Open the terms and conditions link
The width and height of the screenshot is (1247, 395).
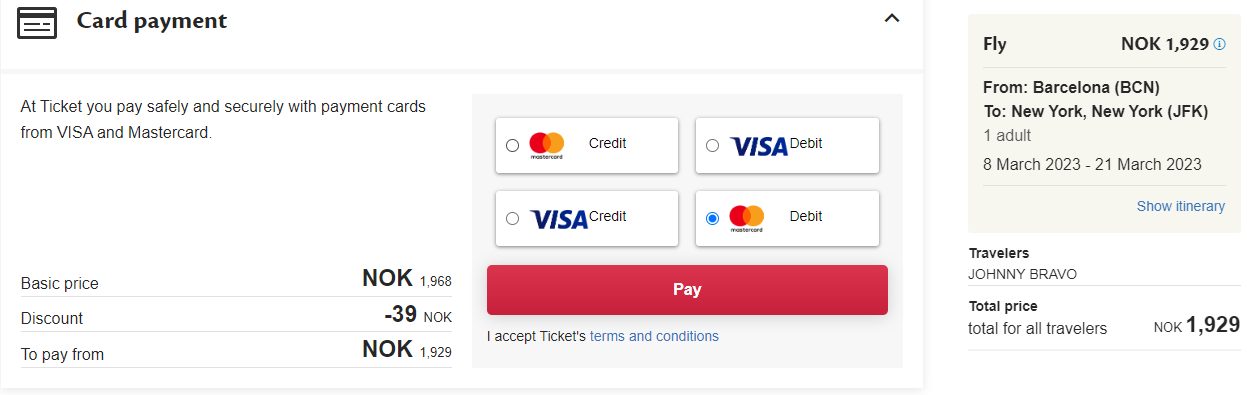tap(654, 336)
